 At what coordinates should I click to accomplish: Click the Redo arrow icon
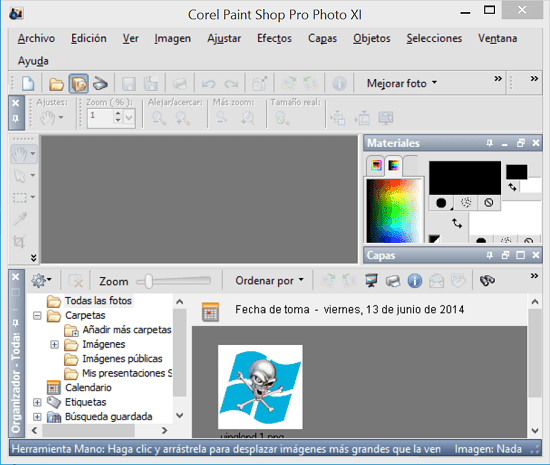click(x=231, y=84)
